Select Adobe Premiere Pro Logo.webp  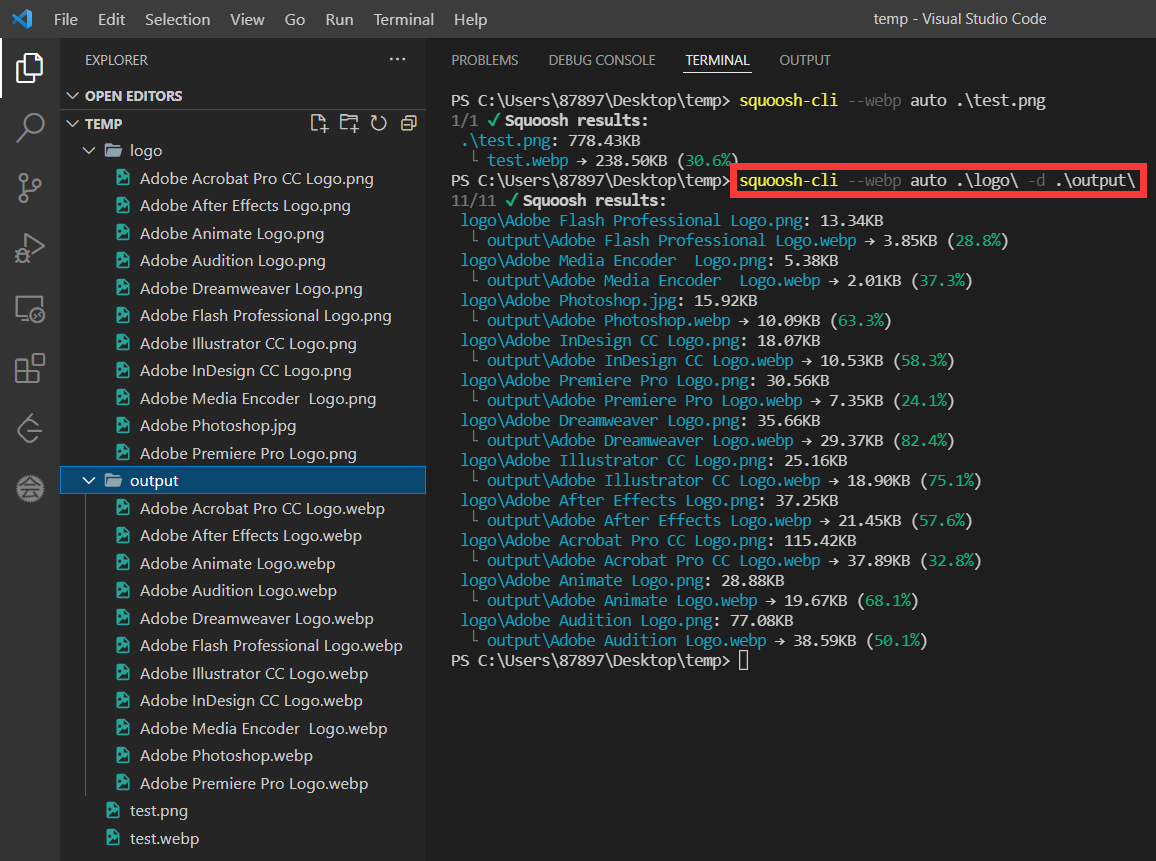[254, 784]
